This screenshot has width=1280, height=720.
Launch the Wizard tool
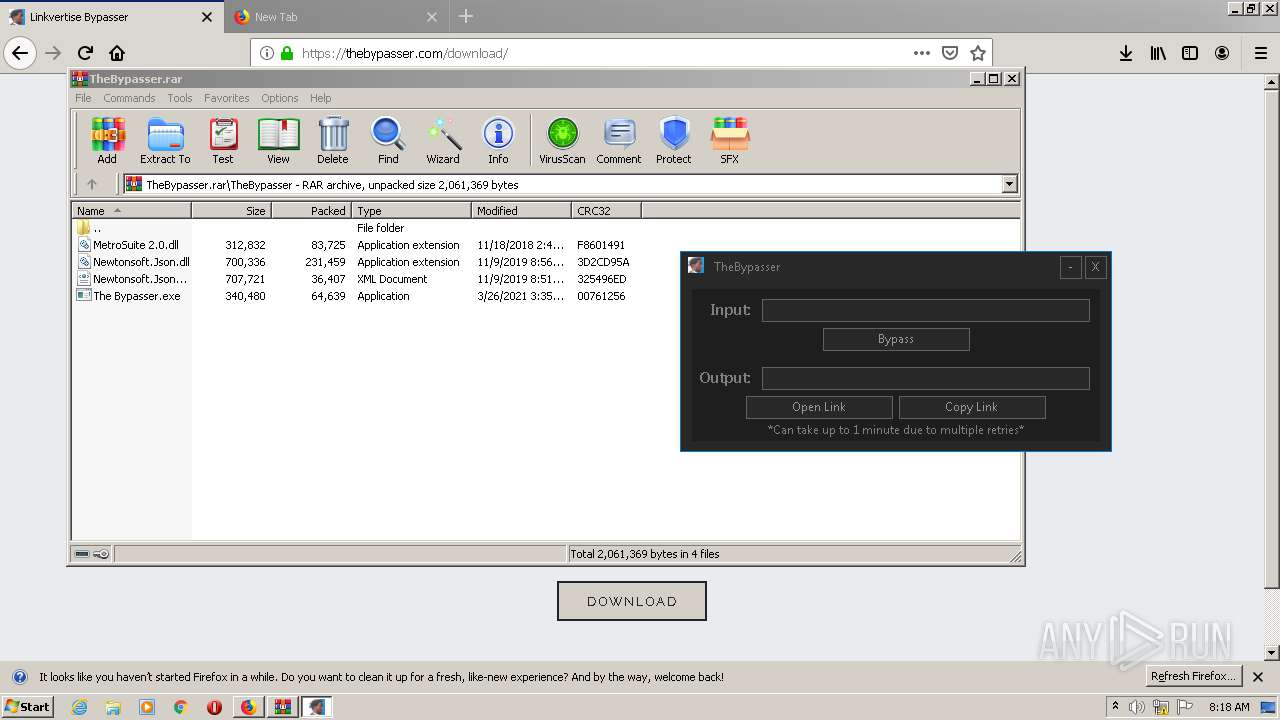[443, 140]
